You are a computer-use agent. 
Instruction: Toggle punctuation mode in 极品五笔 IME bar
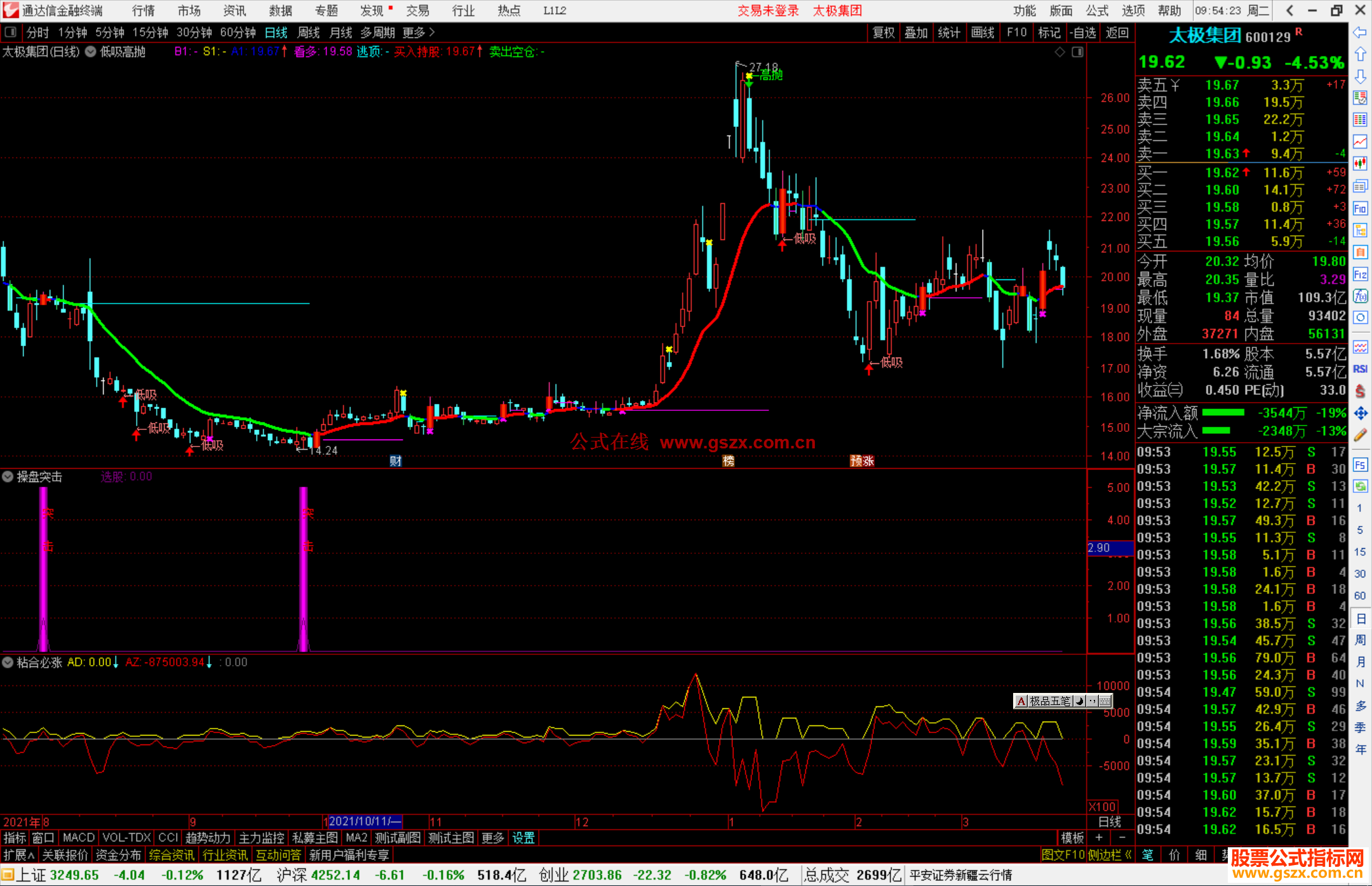click(x=1092, y=701)
